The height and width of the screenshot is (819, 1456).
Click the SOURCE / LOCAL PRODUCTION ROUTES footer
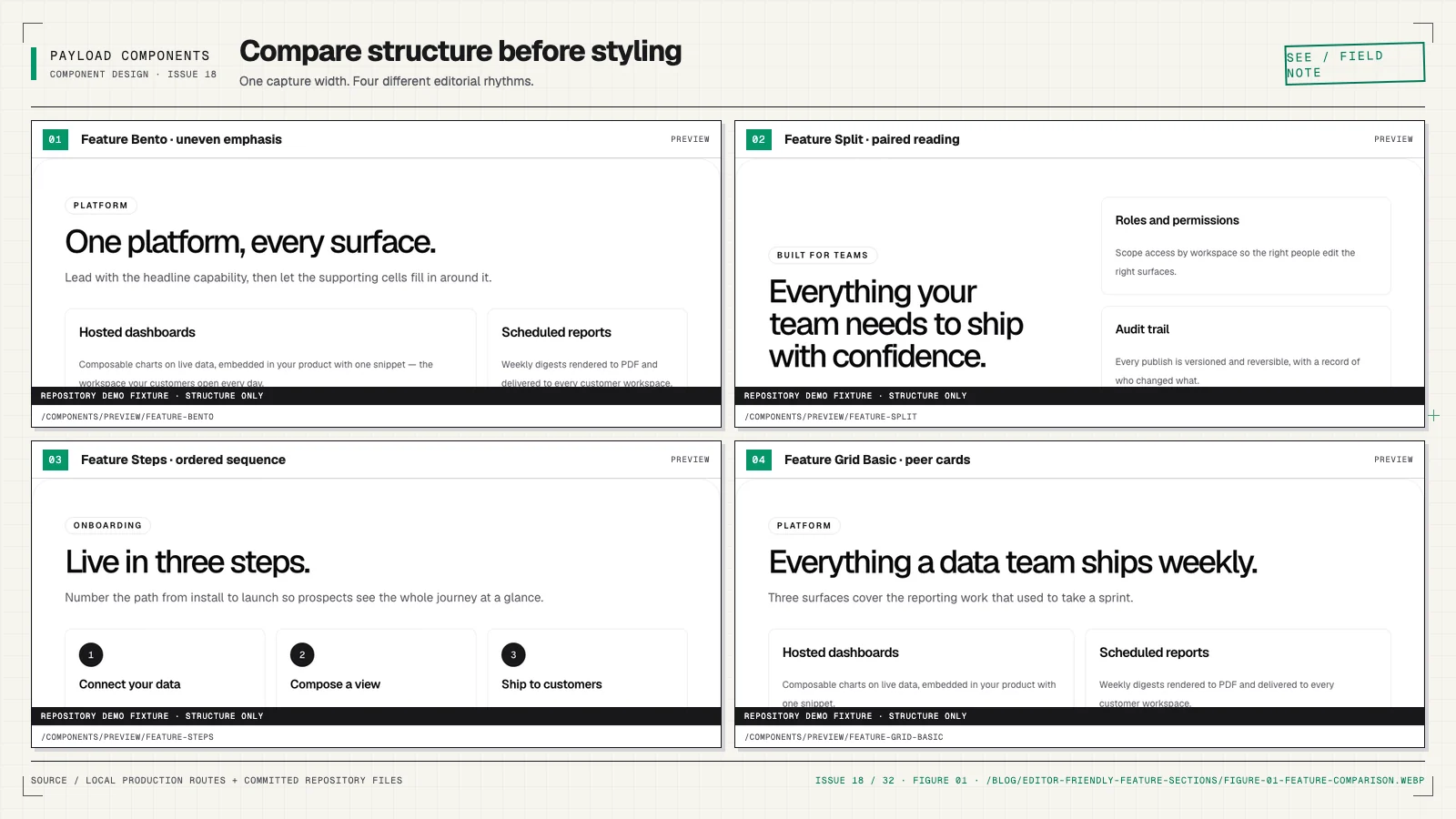point(217,781)
